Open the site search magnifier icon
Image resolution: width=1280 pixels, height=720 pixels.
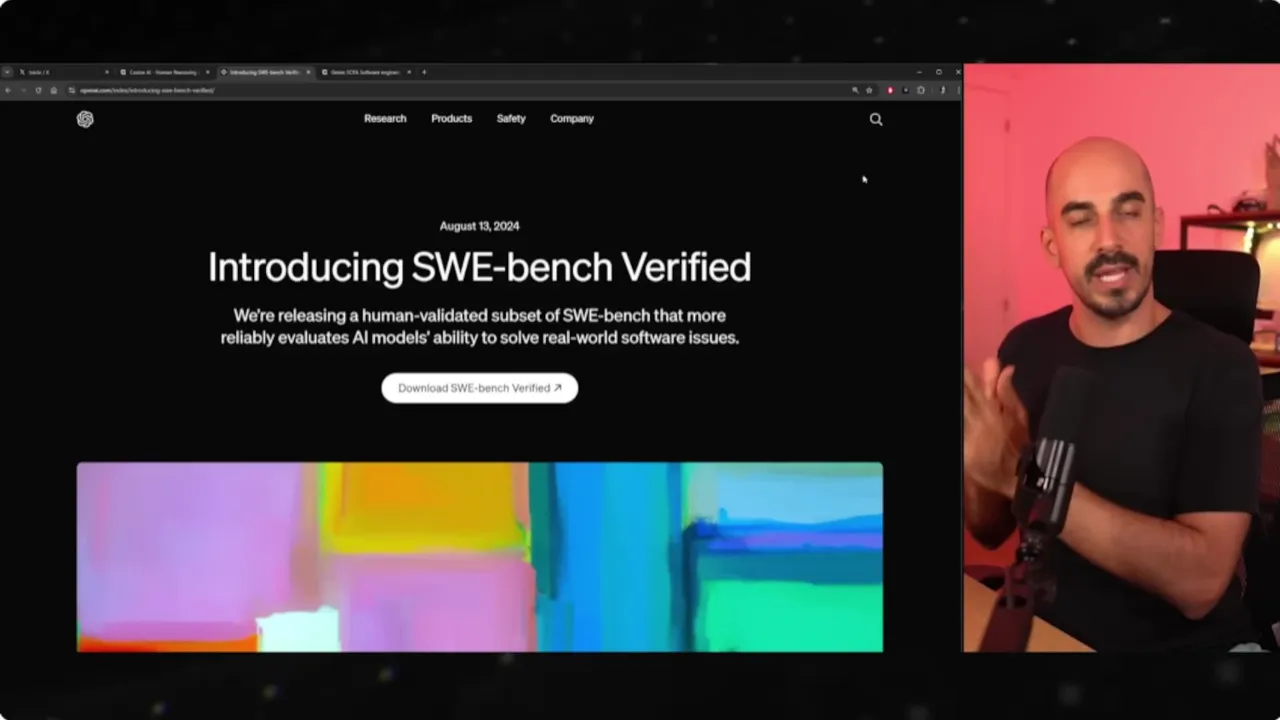pyautogui.click(x=876, y=119)
